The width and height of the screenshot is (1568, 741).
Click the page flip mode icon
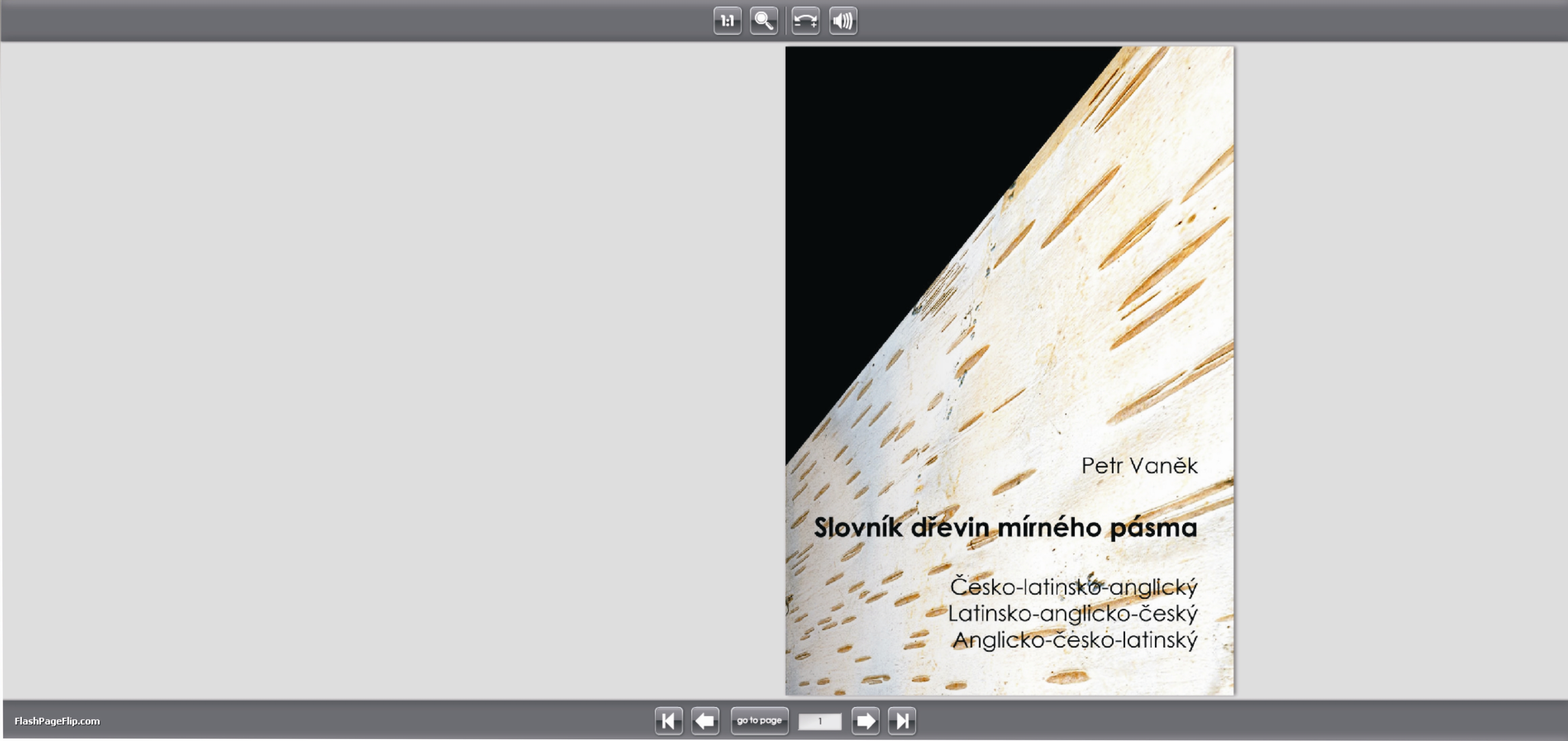(x=805, y=21)
